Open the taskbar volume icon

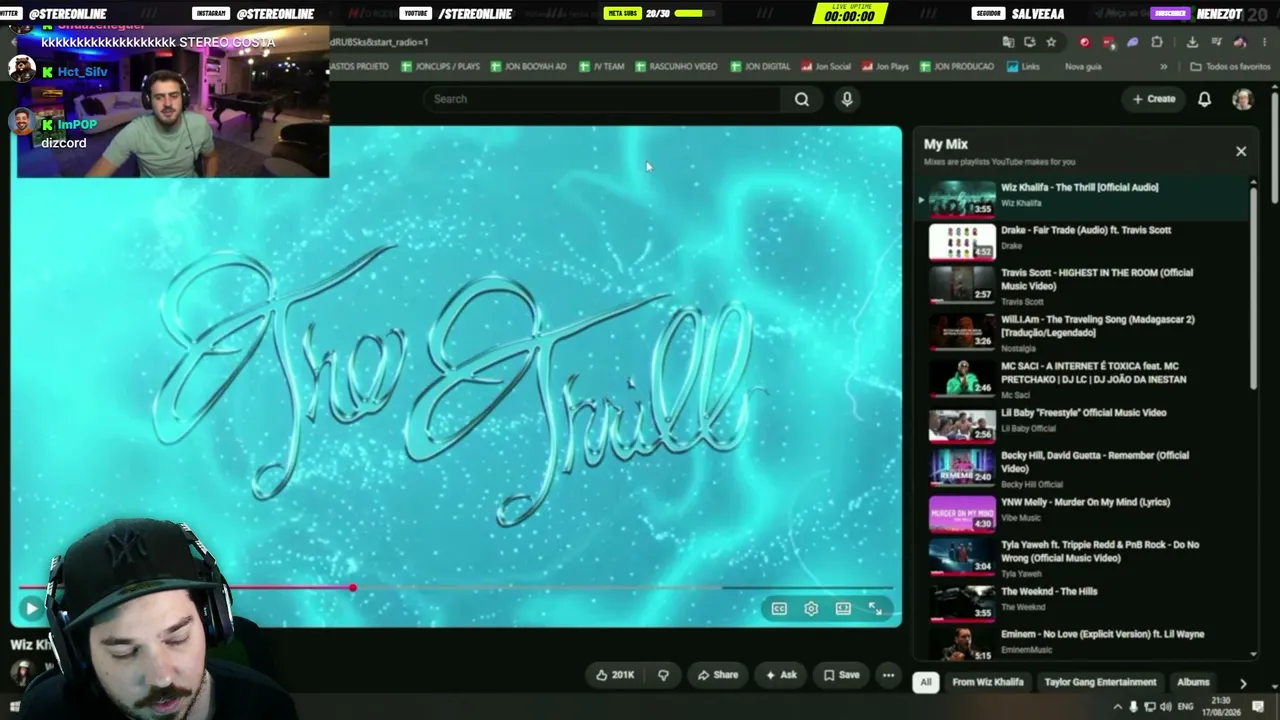point(1166,707)
